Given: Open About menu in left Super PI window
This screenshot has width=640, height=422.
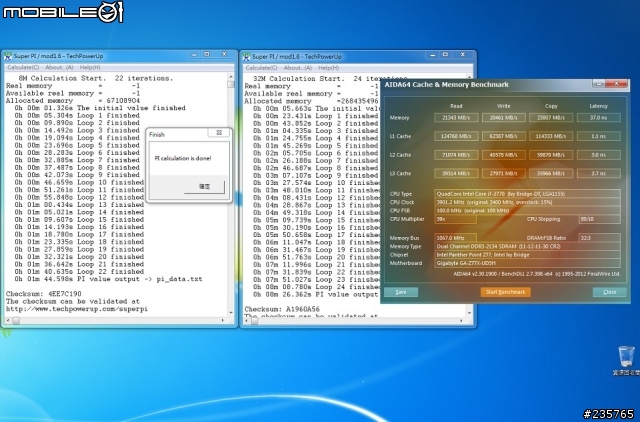Looking at the screenshot, I should (59, 67).
